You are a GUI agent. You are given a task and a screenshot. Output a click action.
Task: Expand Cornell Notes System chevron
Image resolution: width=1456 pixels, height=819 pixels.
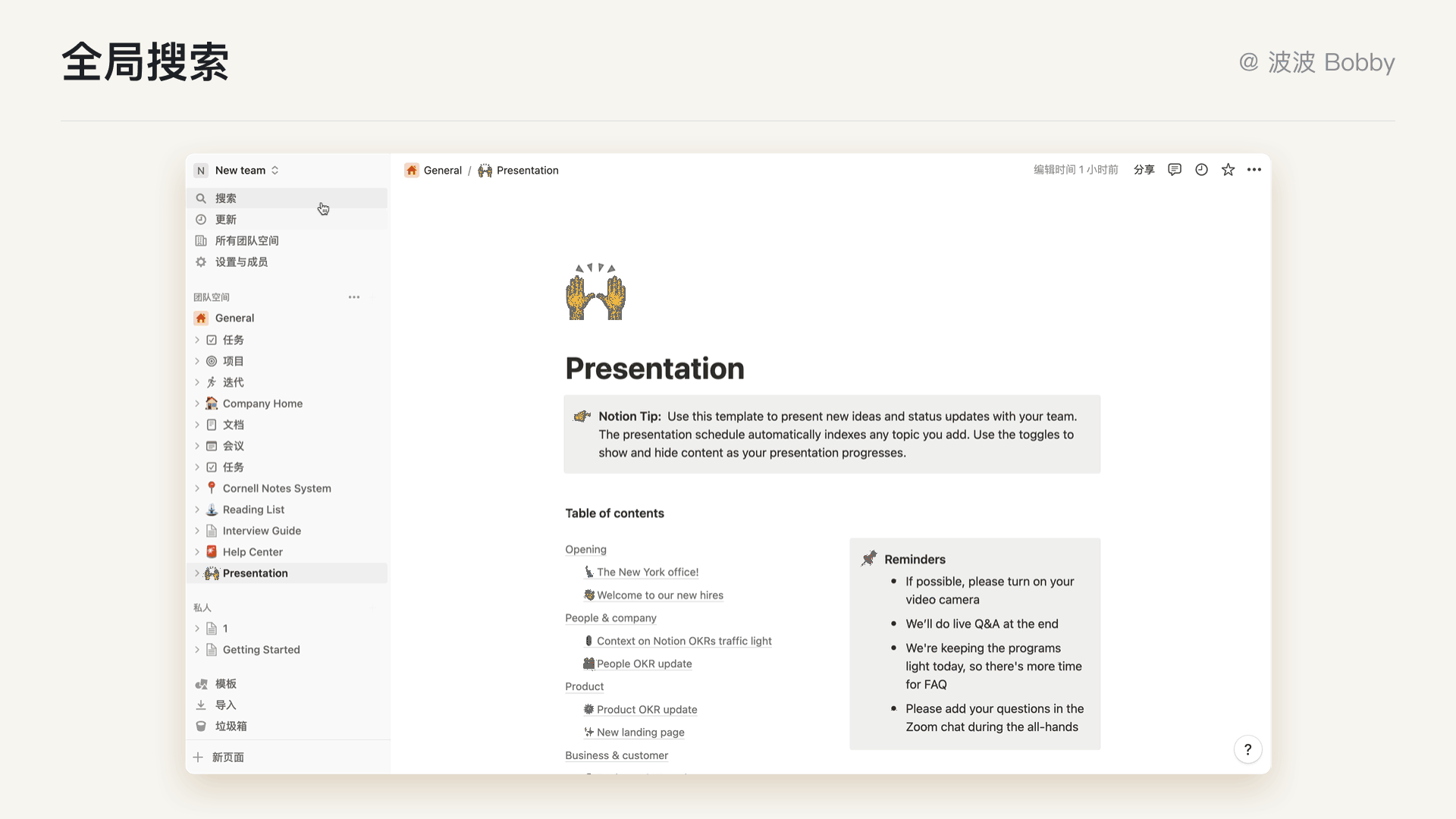(197, 488)
